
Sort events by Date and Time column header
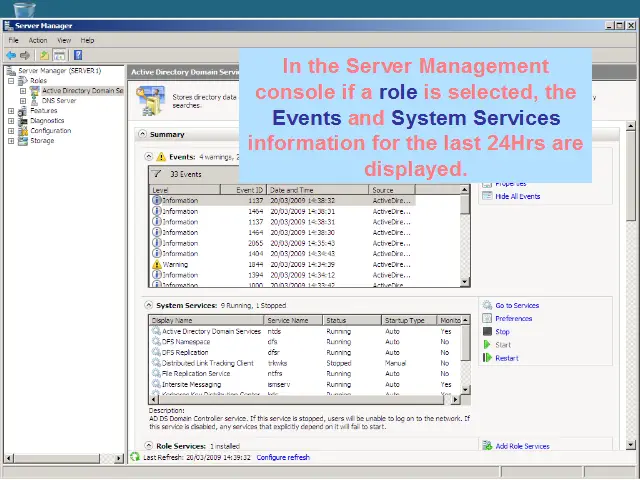pyautogui.click(x=318, y=190)
